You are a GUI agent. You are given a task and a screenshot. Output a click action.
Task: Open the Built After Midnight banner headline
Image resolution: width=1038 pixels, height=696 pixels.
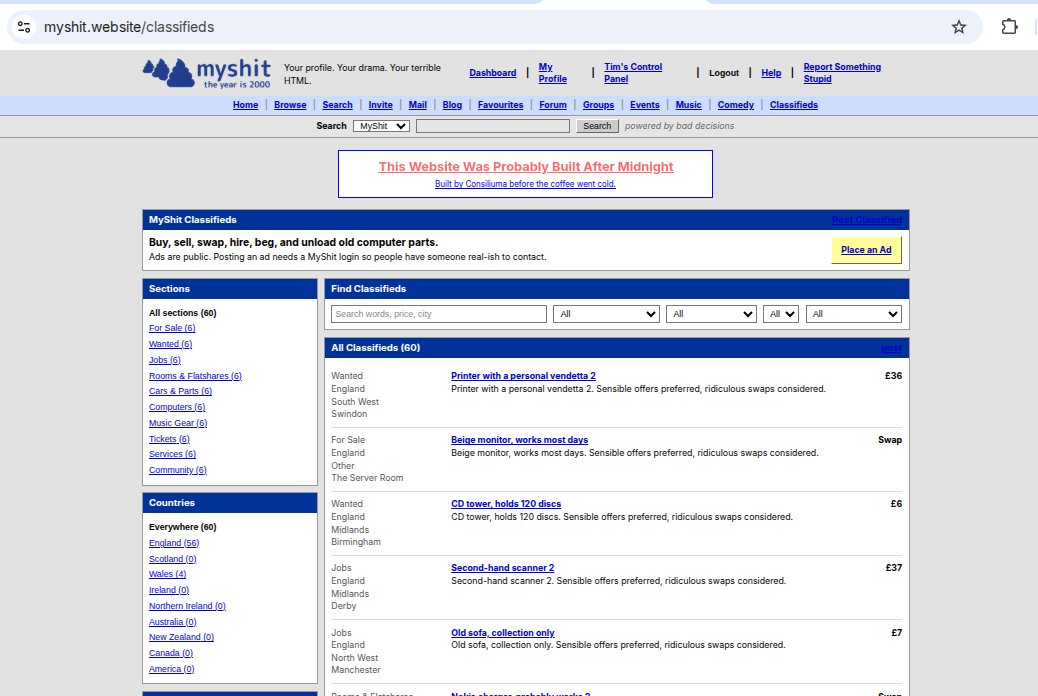pyautogui.click(x=526, y=167)
